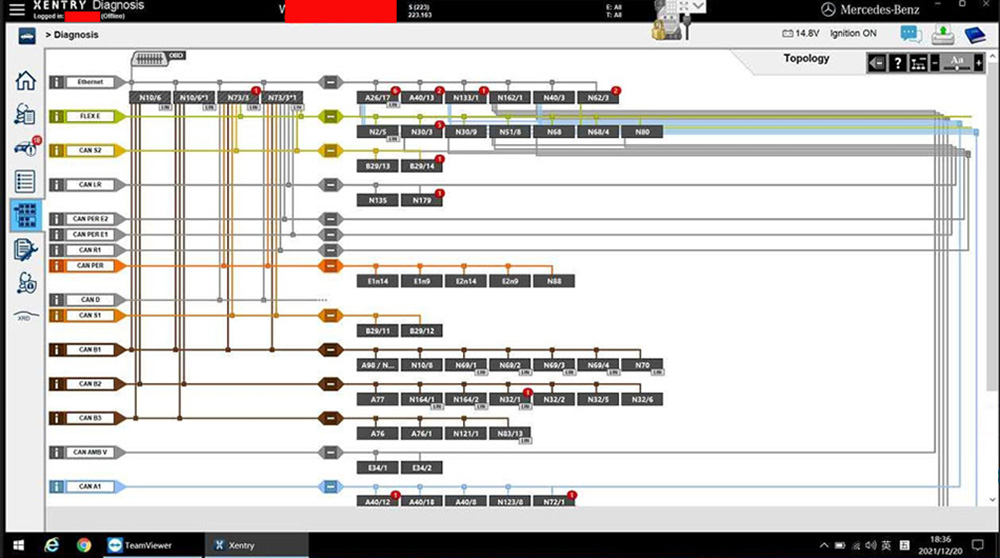Open the vehicle fault codes sidebar icon
Image resolution: width=1000 pixels, height=558 pixels.
(26, 147)
